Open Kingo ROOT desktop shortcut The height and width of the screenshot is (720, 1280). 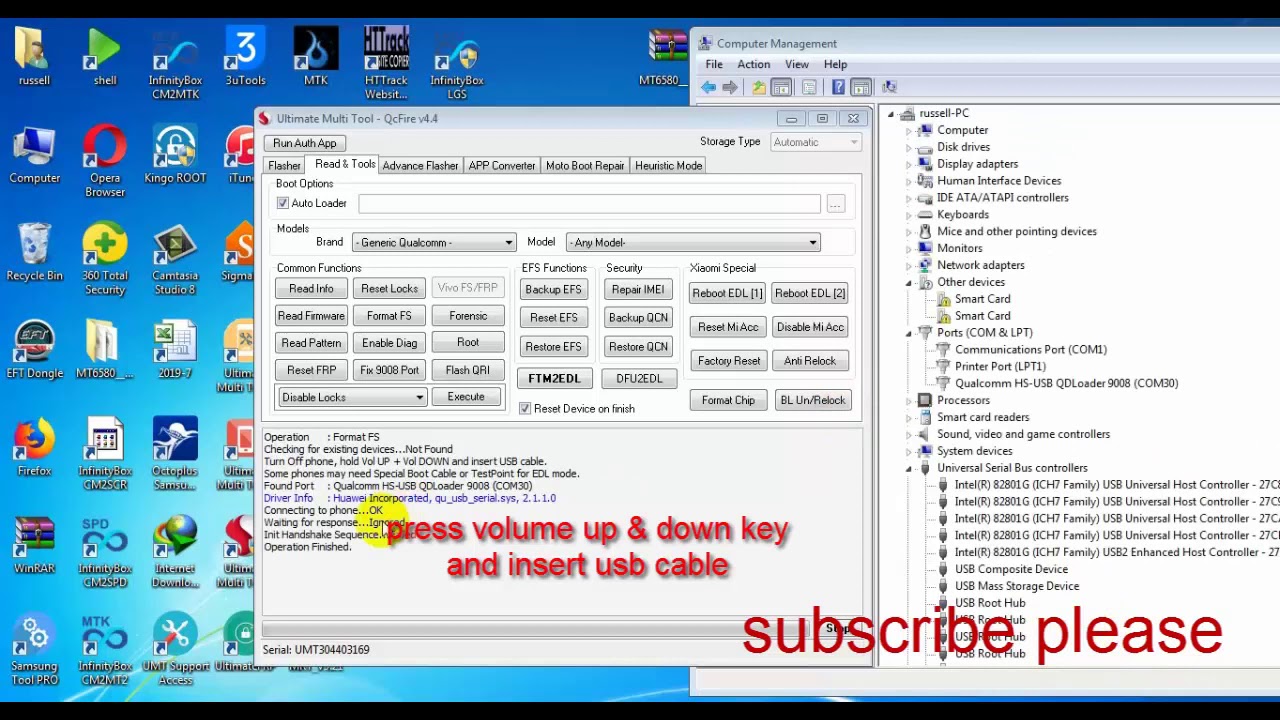(175, 154)
